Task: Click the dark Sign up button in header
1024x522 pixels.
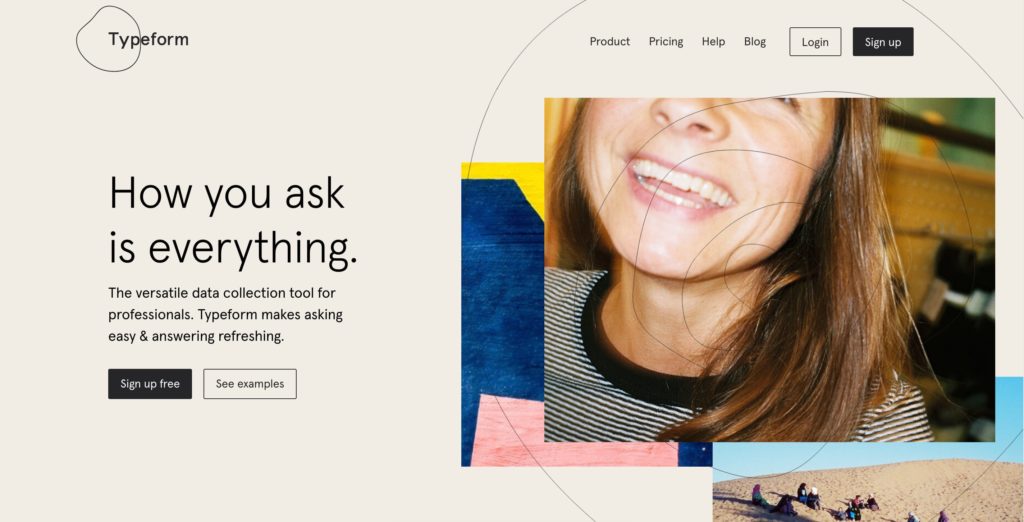Action: pos(883,42)
